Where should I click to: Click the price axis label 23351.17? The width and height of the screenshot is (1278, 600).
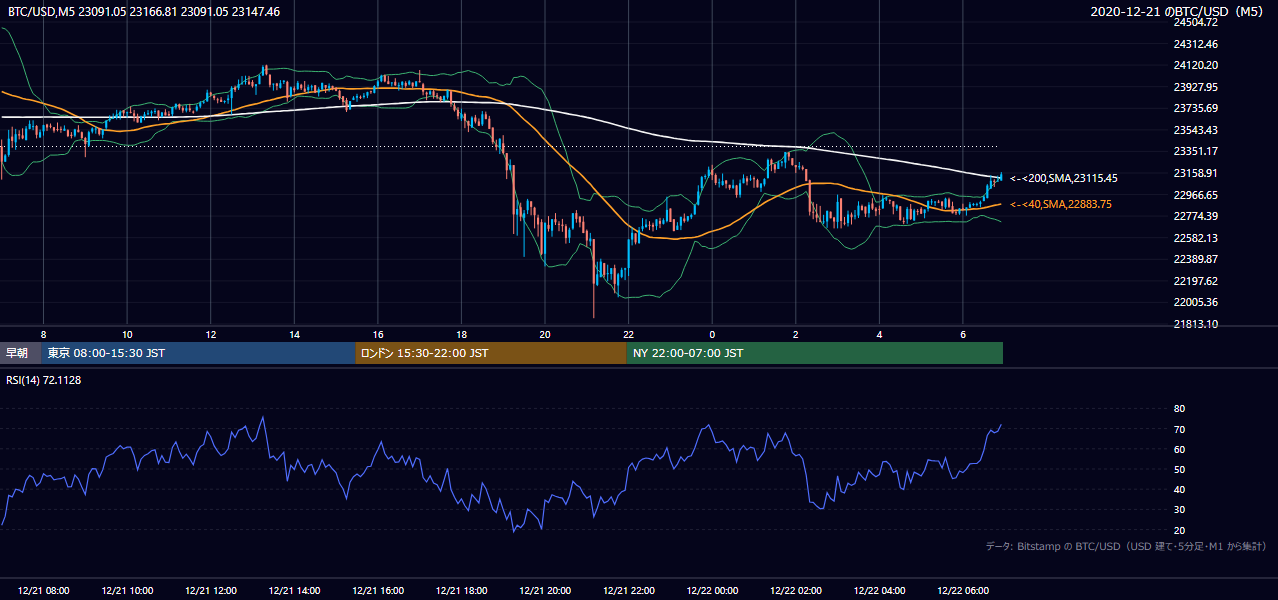click(x=1195, y=151)
